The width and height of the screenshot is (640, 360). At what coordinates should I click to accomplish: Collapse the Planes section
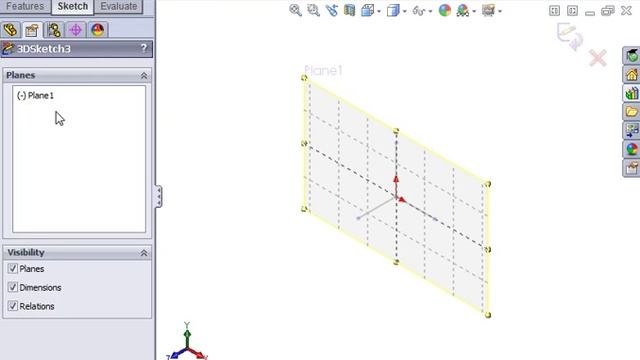pyautogui.click(x=144, y=76)
